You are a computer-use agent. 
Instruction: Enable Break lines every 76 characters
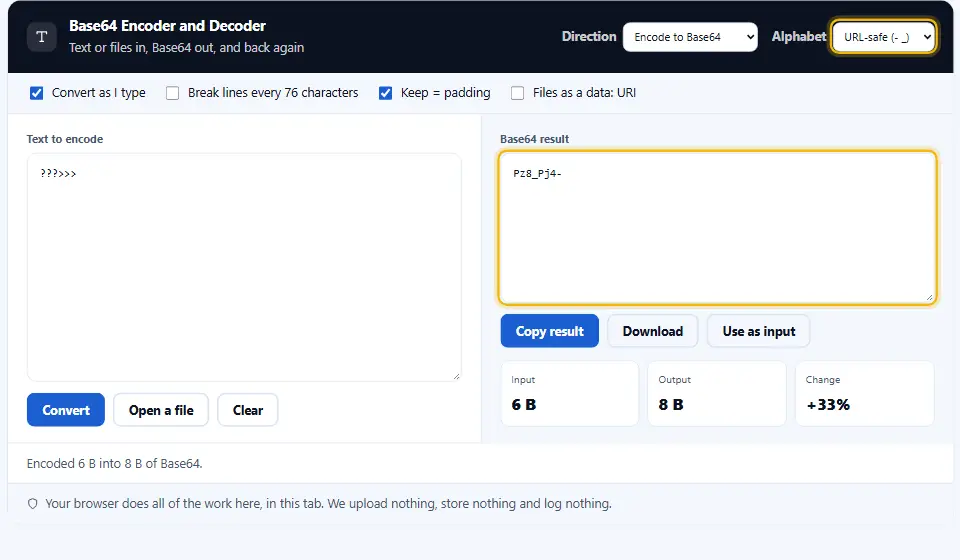173,93
